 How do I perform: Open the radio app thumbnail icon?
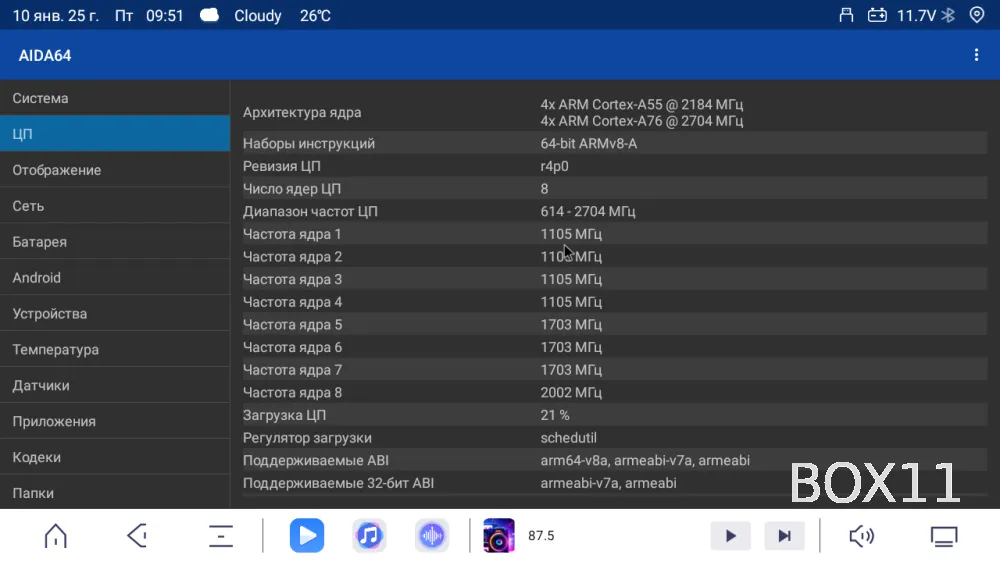(x=499, y=535)
